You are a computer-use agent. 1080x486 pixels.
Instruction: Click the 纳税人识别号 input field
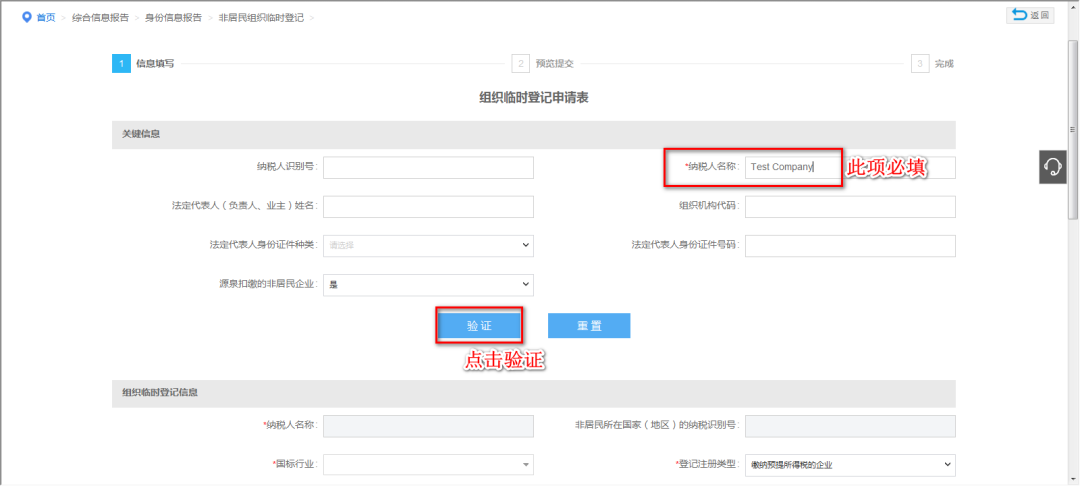pyautogui.click(x=428, y=168)
